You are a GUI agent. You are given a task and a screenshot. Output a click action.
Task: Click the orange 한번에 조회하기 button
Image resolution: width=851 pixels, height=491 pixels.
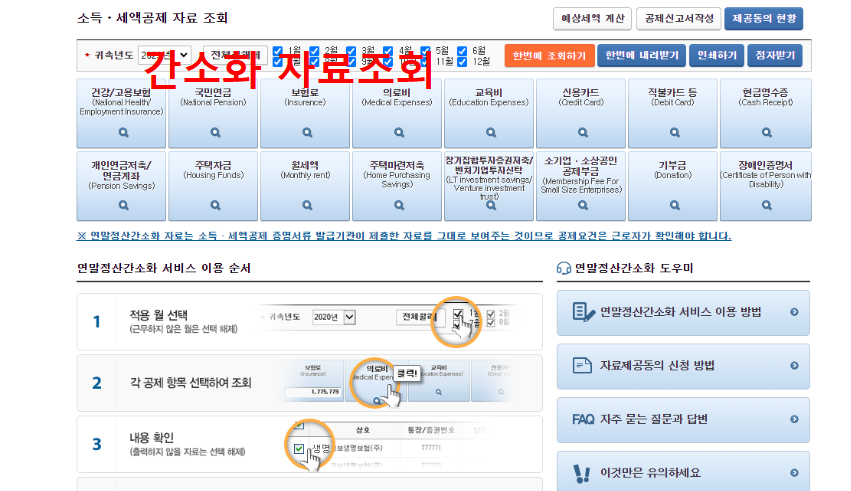[x=549, y=55]
